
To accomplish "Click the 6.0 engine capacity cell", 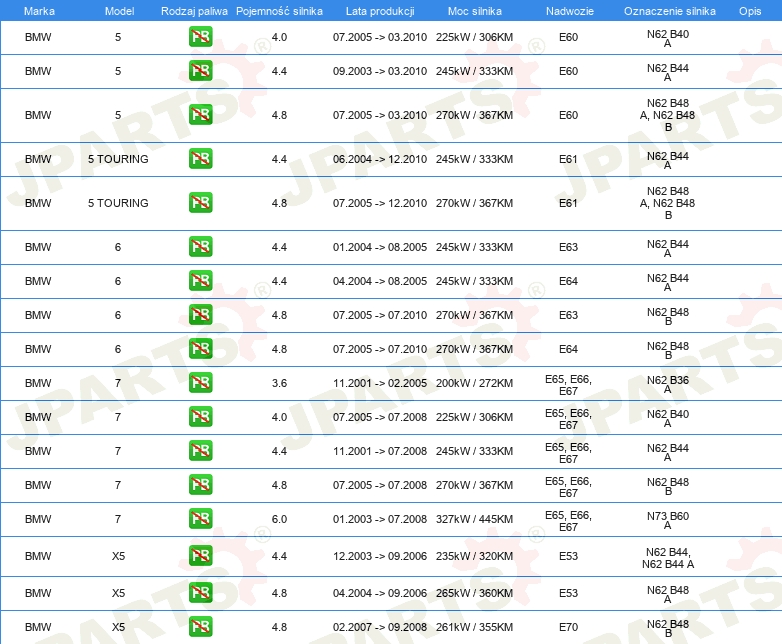I will [x=279, y=518].
